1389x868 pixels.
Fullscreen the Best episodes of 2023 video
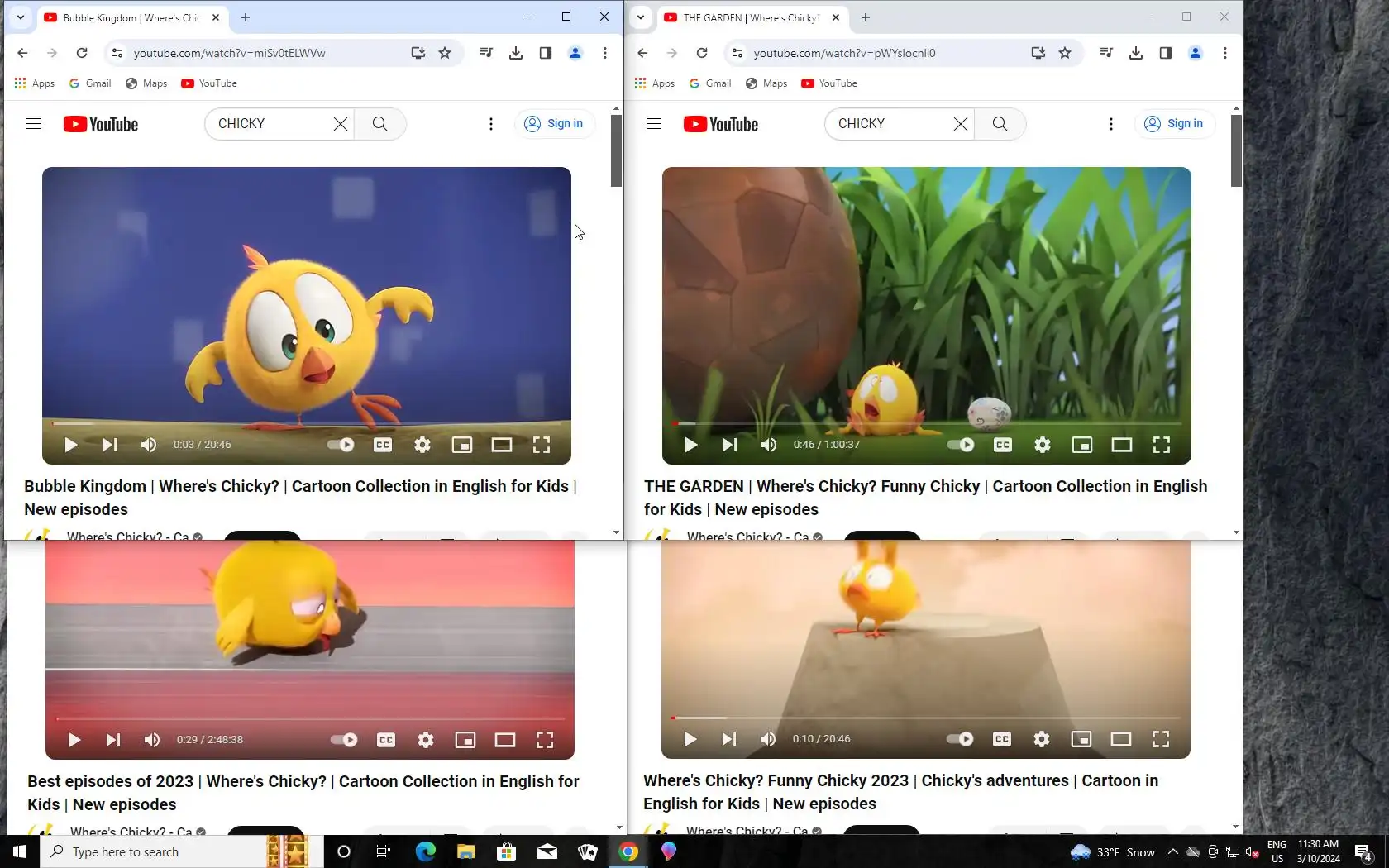coord(545,740)
